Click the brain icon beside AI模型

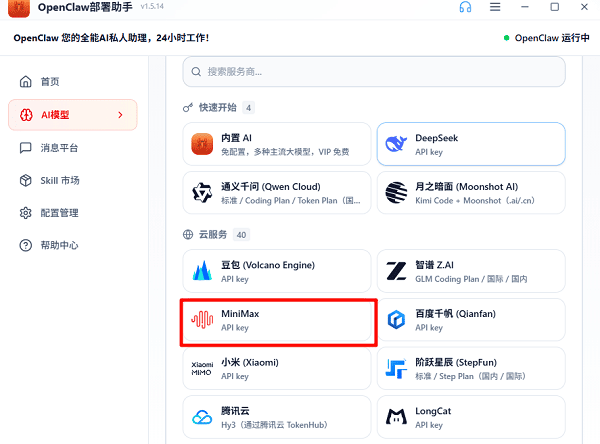[26, 115]
